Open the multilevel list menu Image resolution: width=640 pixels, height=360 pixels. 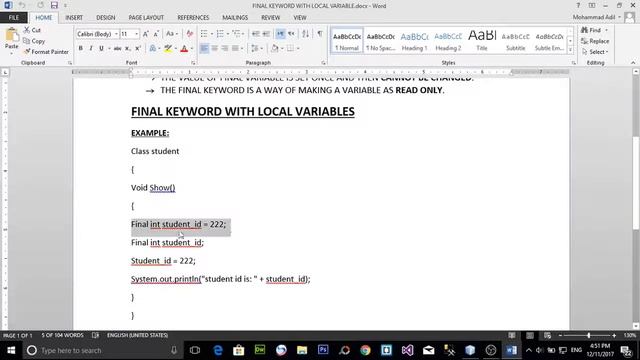pyautogui.click(x=238, y=34)
